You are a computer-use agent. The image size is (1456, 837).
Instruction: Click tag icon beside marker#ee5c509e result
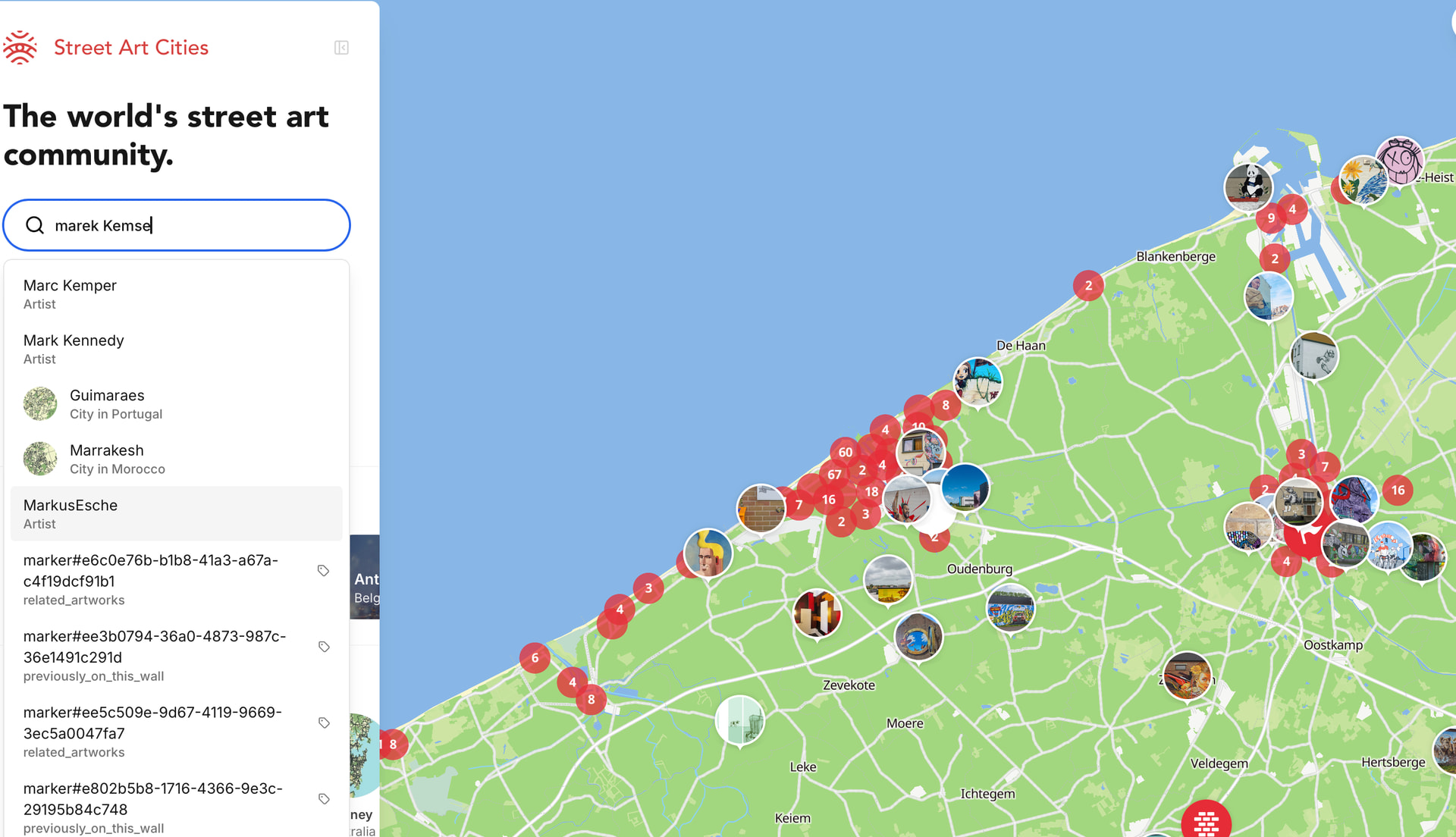click(324, 723)
